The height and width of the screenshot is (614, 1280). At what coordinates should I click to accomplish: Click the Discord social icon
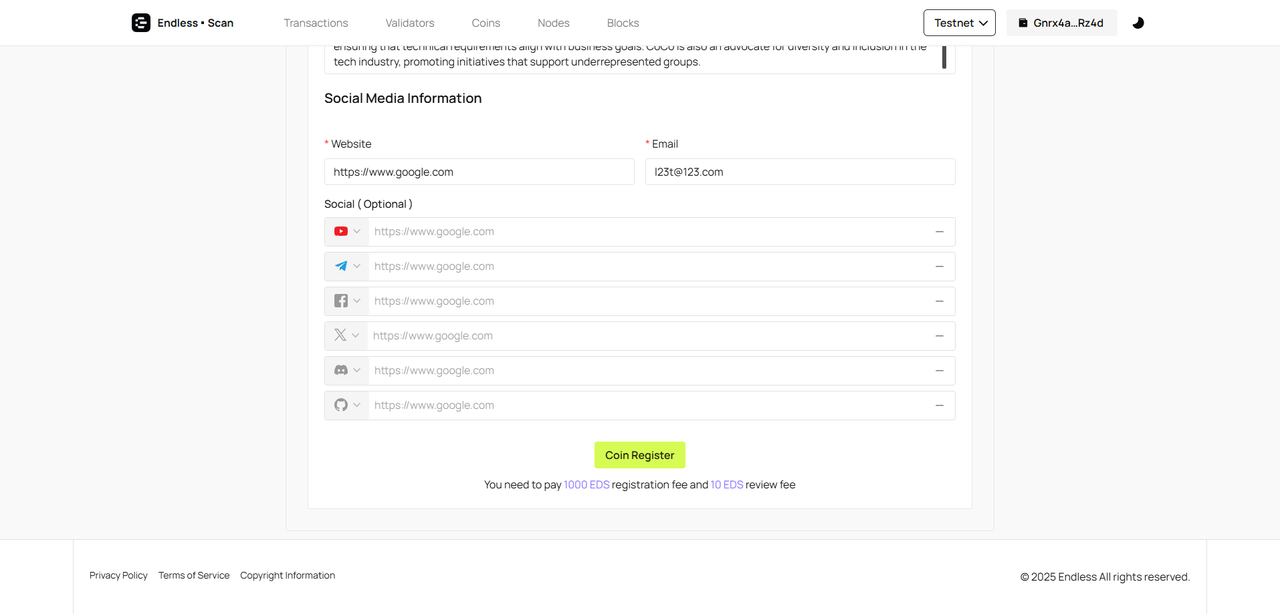[x=341, y=371]
